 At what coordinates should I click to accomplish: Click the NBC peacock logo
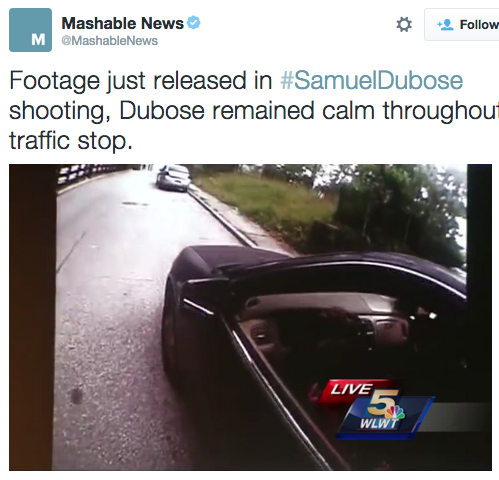(x=396, y=413)
